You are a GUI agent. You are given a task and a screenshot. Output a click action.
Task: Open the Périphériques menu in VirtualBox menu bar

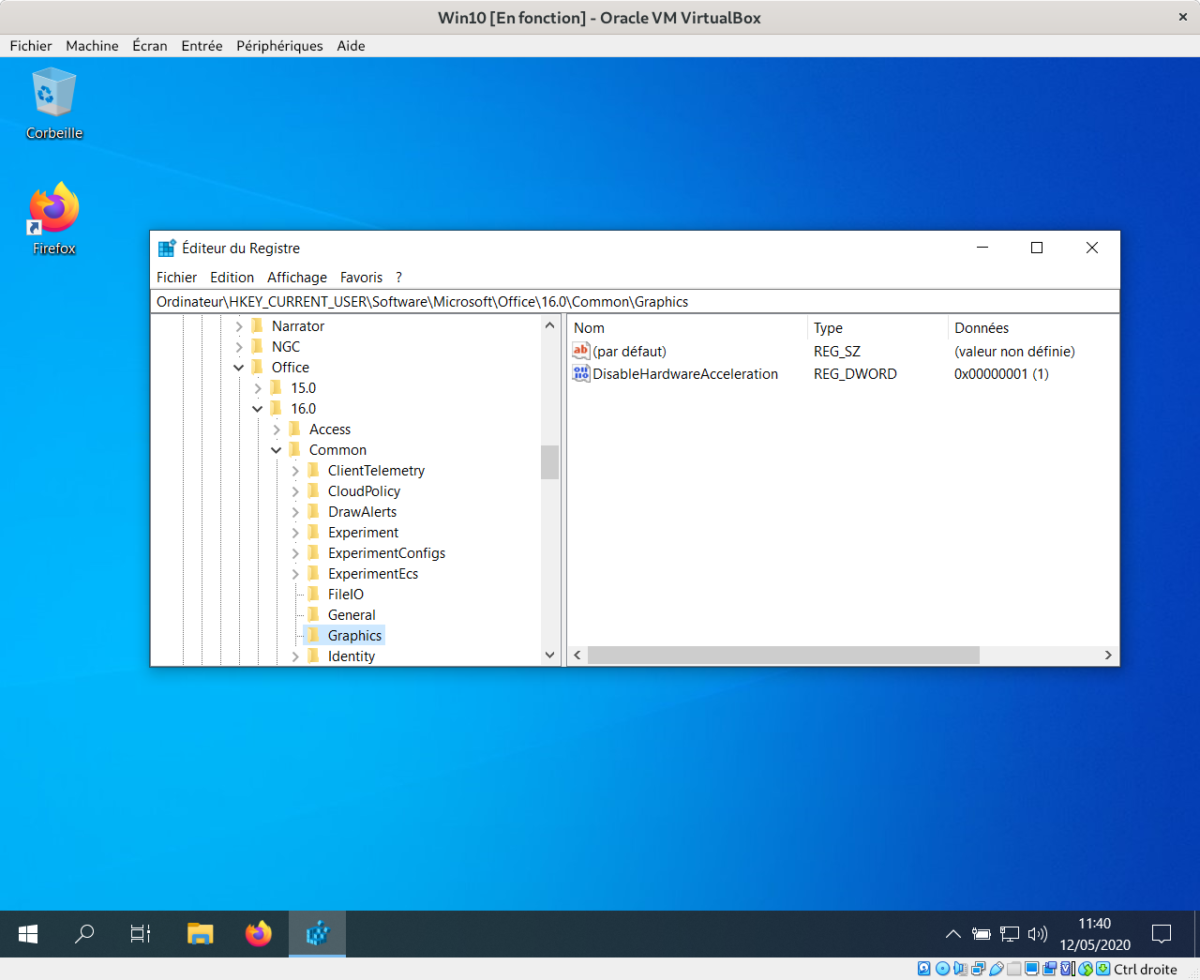tap(277, 45)
